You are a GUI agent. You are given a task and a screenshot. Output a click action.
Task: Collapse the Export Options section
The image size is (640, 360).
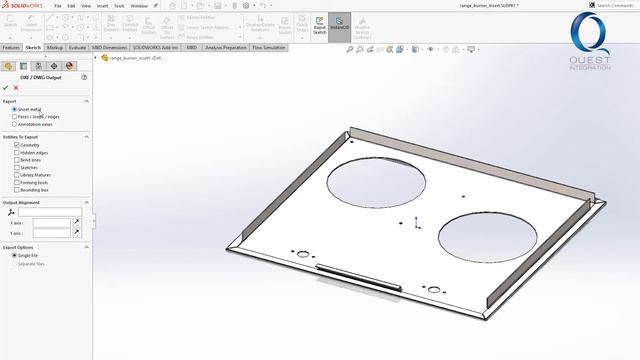point(87,247)
